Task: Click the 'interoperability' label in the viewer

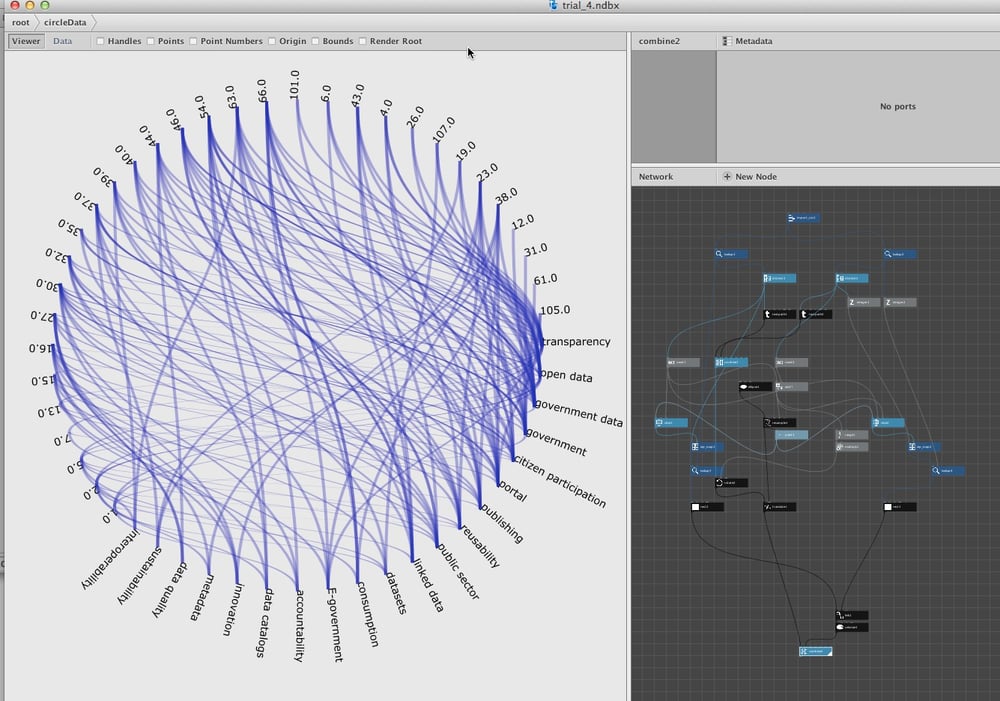Action: pyautogui.click(x=109, y=559)
